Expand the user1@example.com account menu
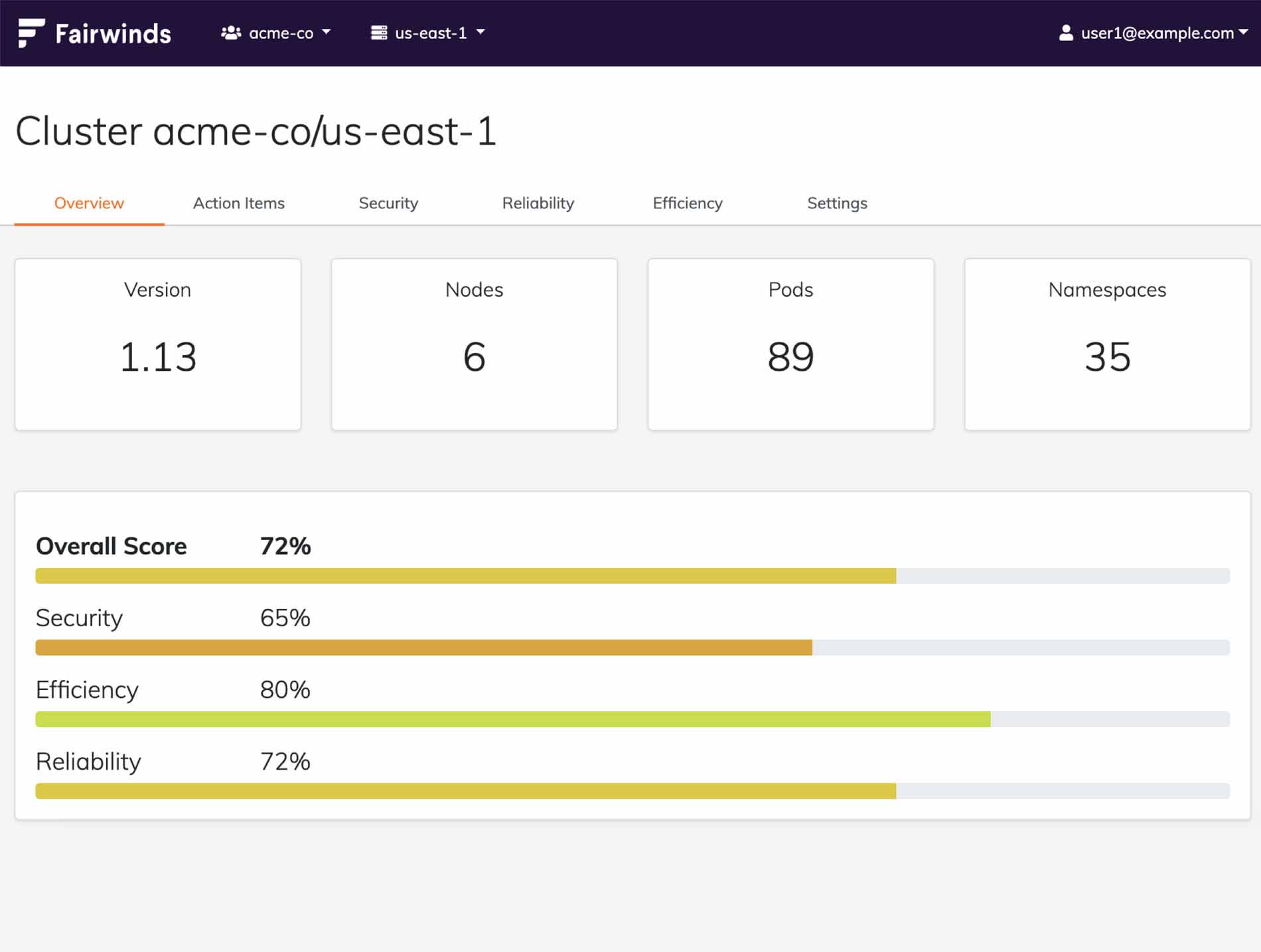The width and height of the screenshot is (1261, 952). point(1153,33)
